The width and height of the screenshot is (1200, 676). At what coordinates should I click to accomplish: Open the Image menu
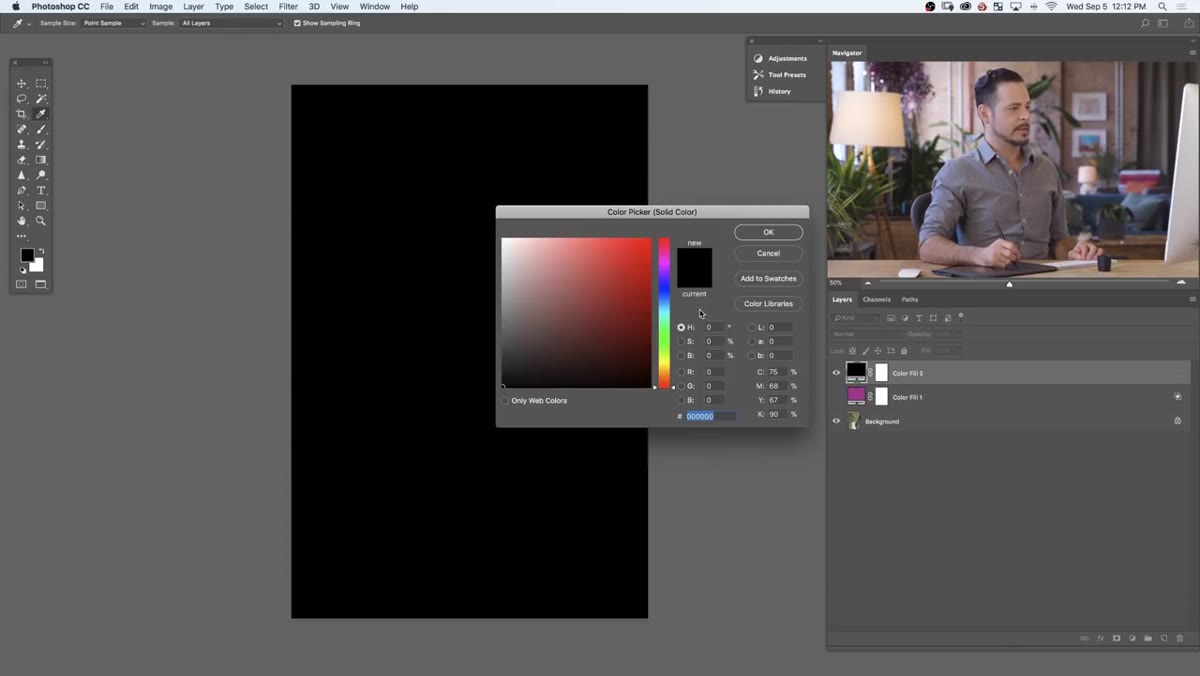tap(161, 6)
